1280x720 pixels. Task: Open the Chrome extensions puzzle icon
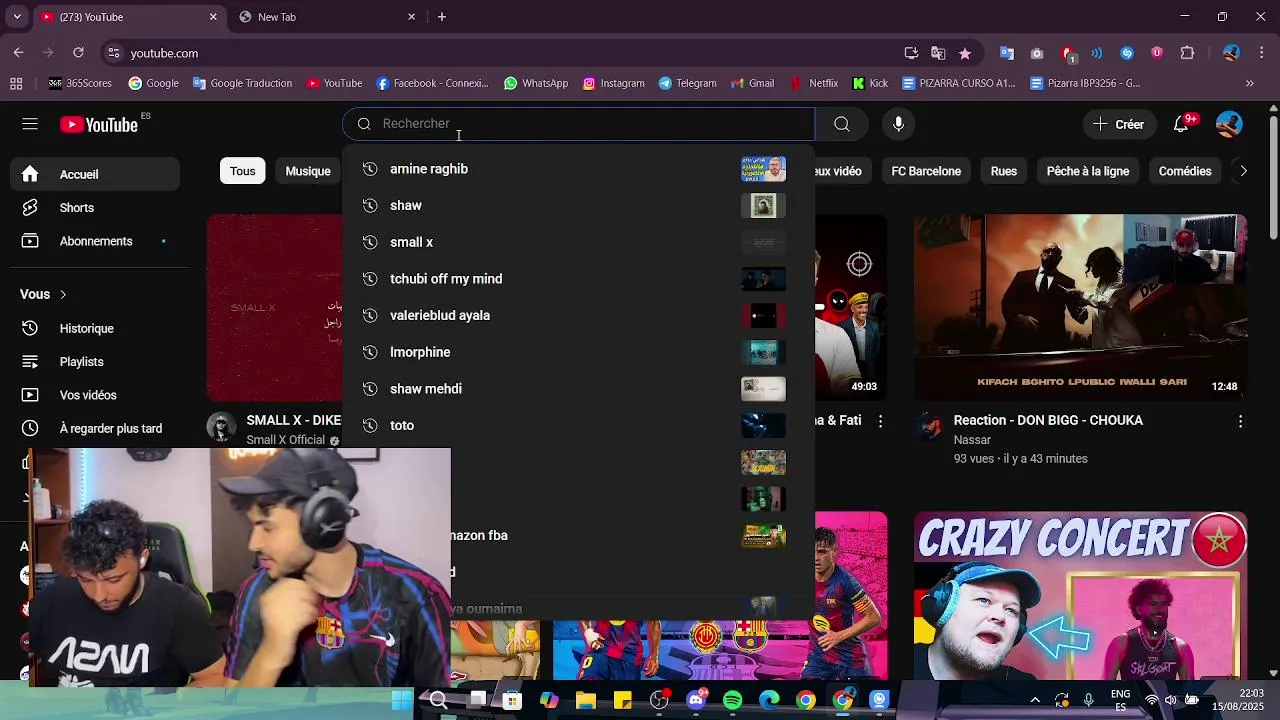pos(1188,53)
